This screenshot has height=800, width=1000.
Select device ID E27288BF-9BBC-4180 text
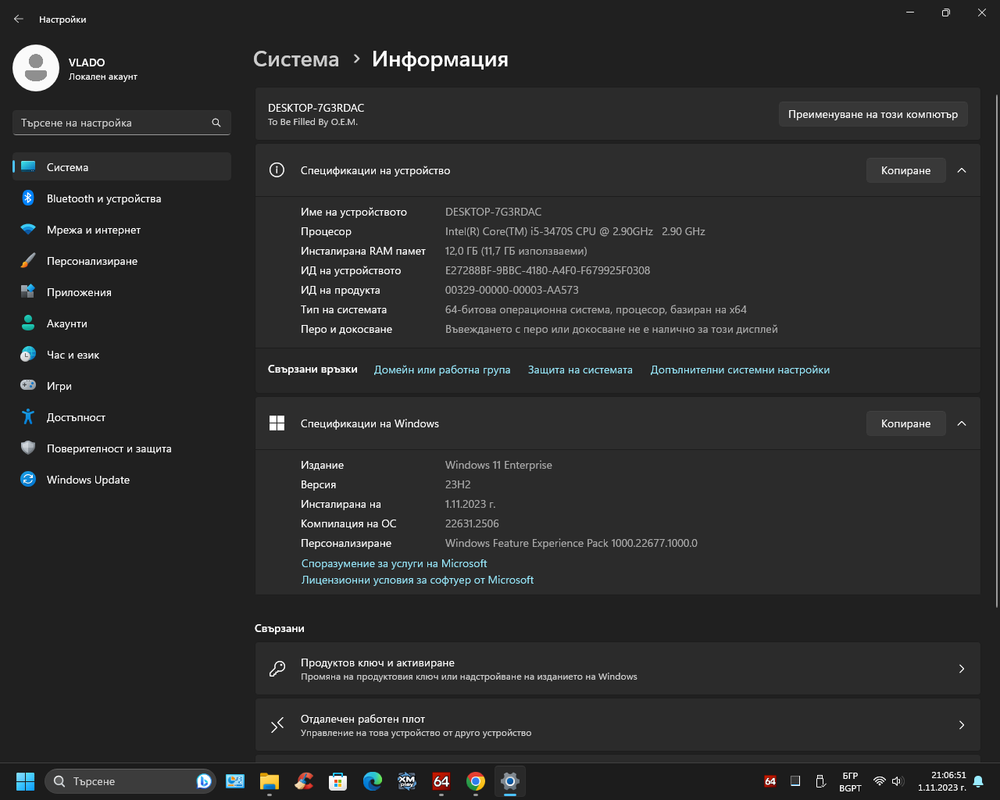click(548, 270)
